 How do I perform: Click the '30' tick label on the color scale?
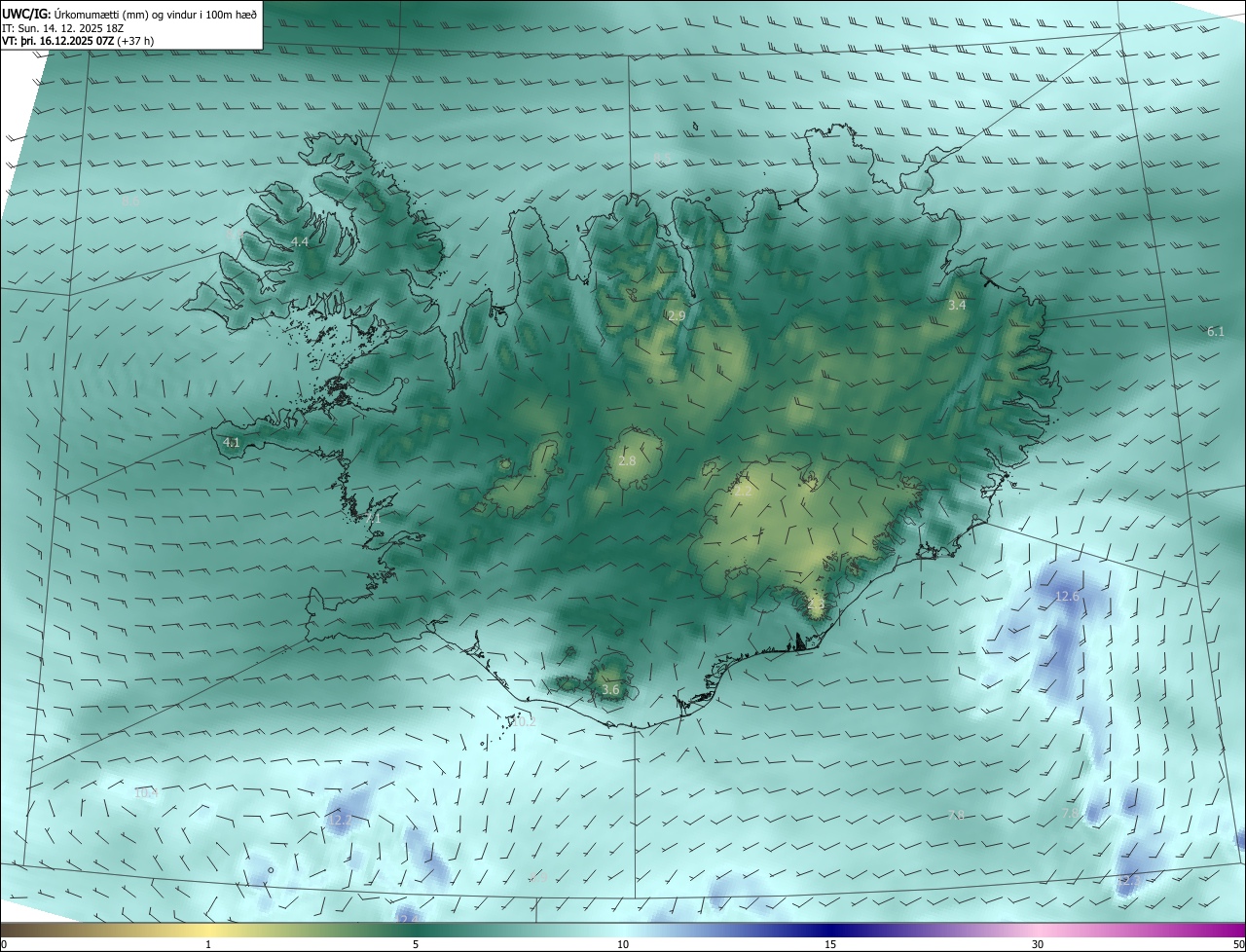1038,944
